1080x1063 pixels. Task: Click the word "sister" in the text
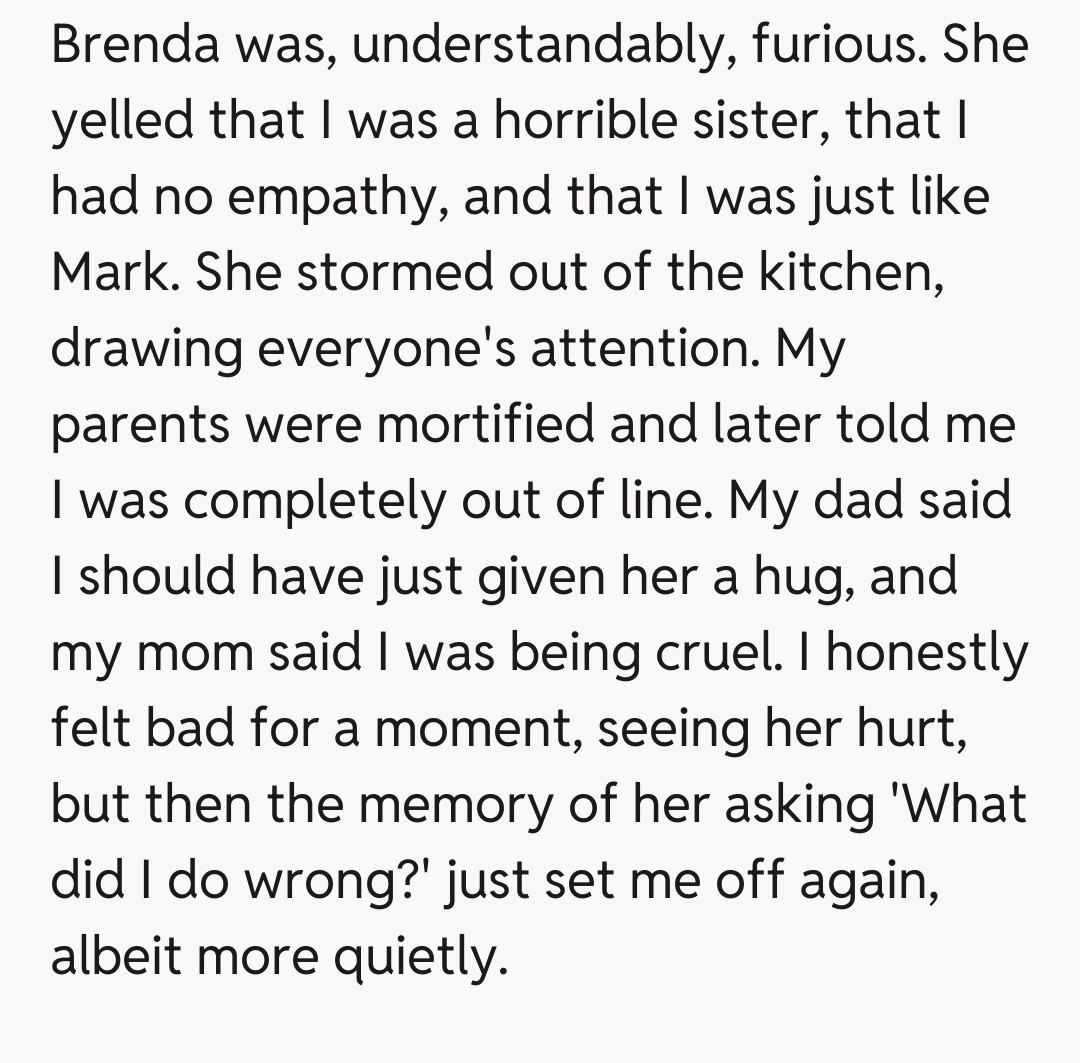(760, 122)
